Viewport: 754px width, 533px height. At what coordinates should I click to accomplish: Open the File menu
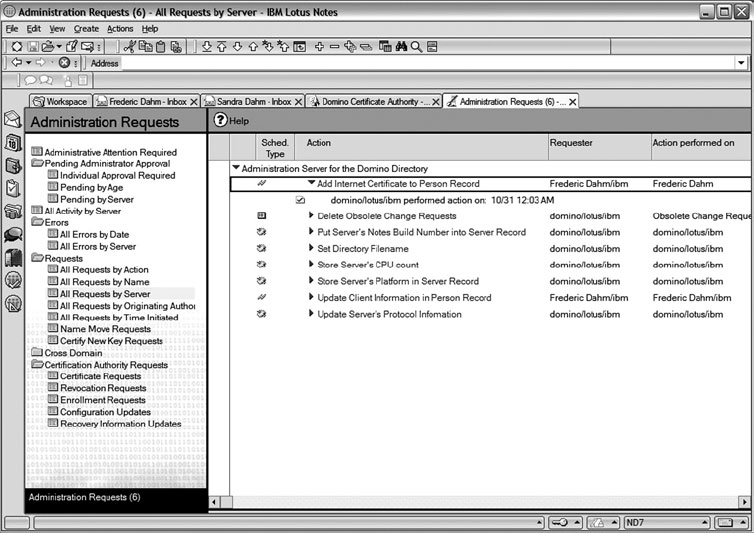pos(12,29)
